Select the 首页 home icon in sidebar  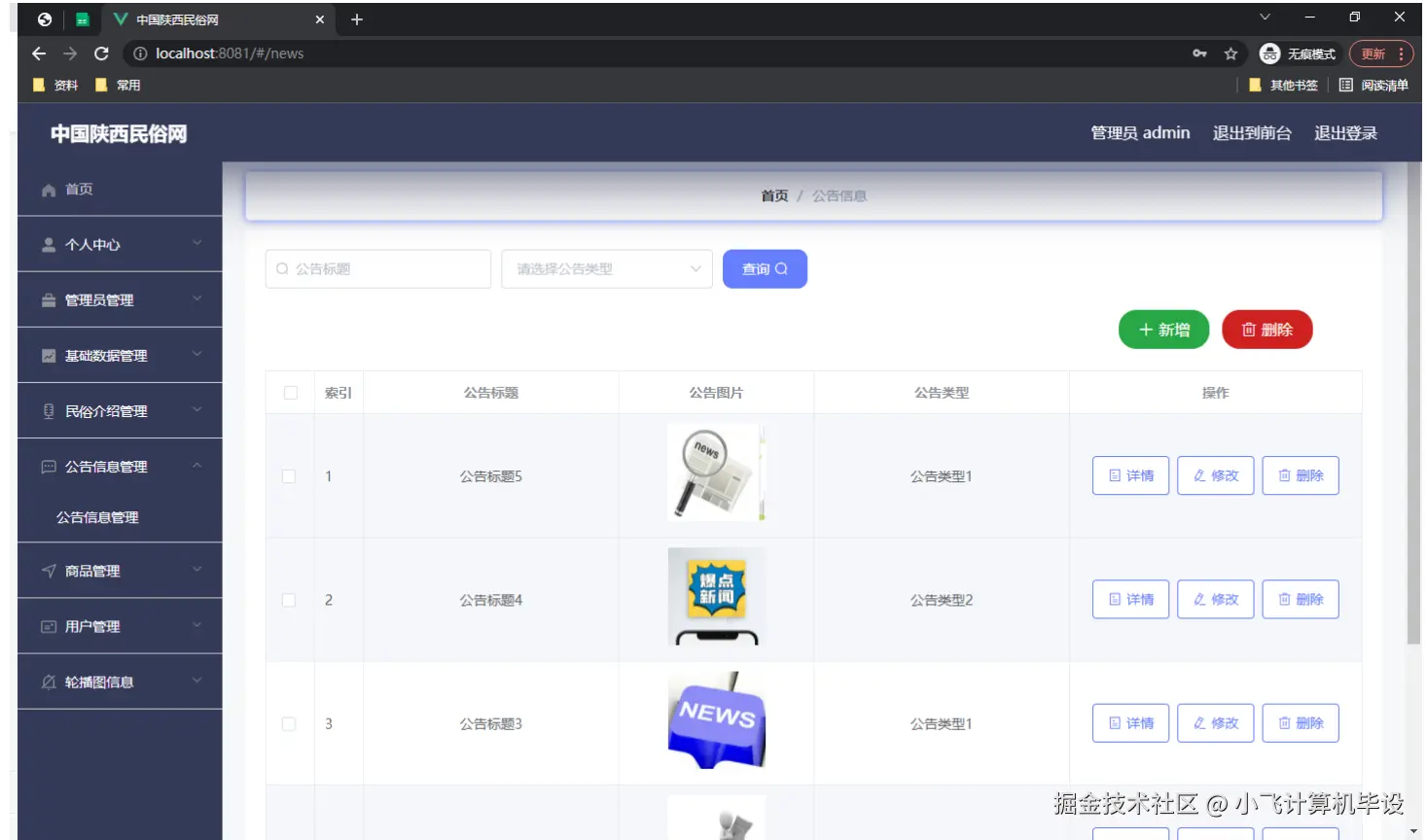47,190
